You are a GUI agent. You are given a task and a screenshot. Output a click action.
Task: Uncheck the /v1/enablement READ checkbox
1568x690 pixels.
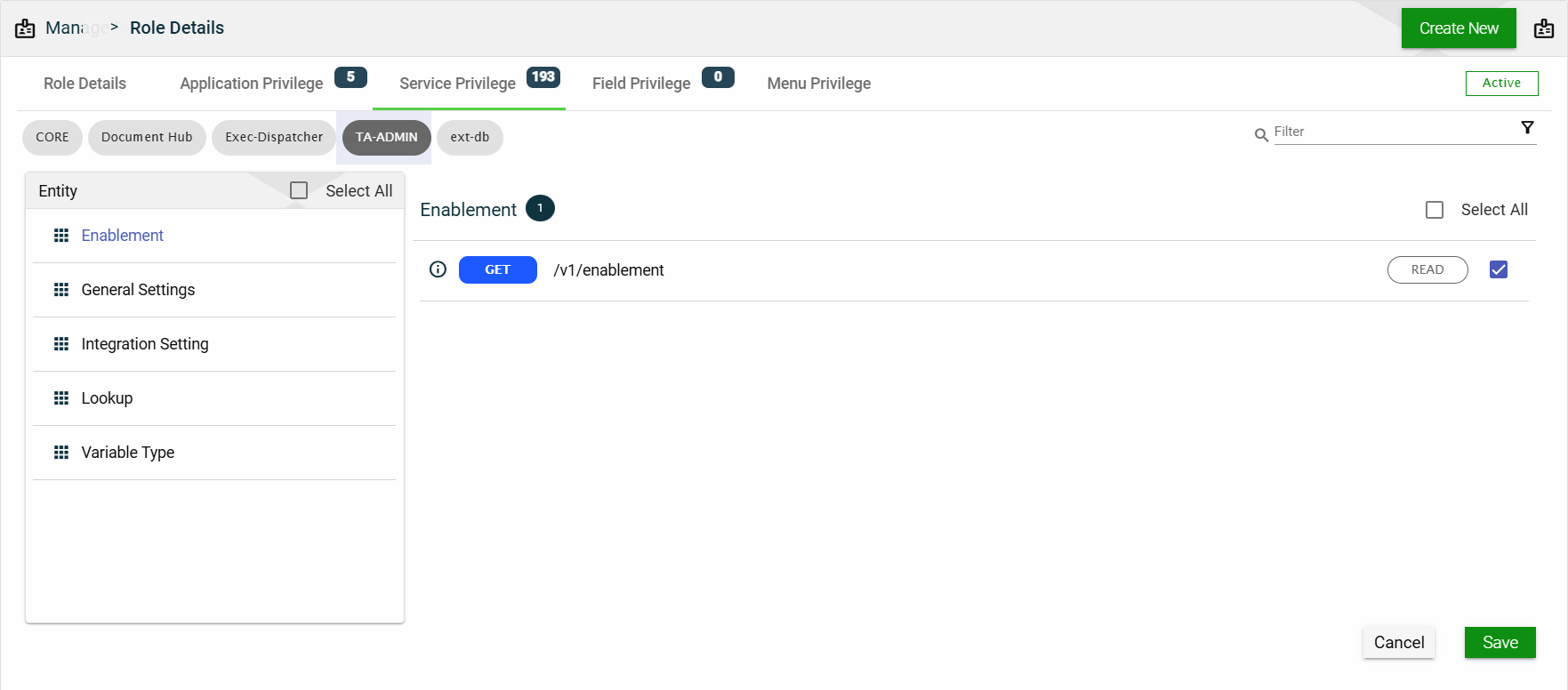(x=1499, y=269)
